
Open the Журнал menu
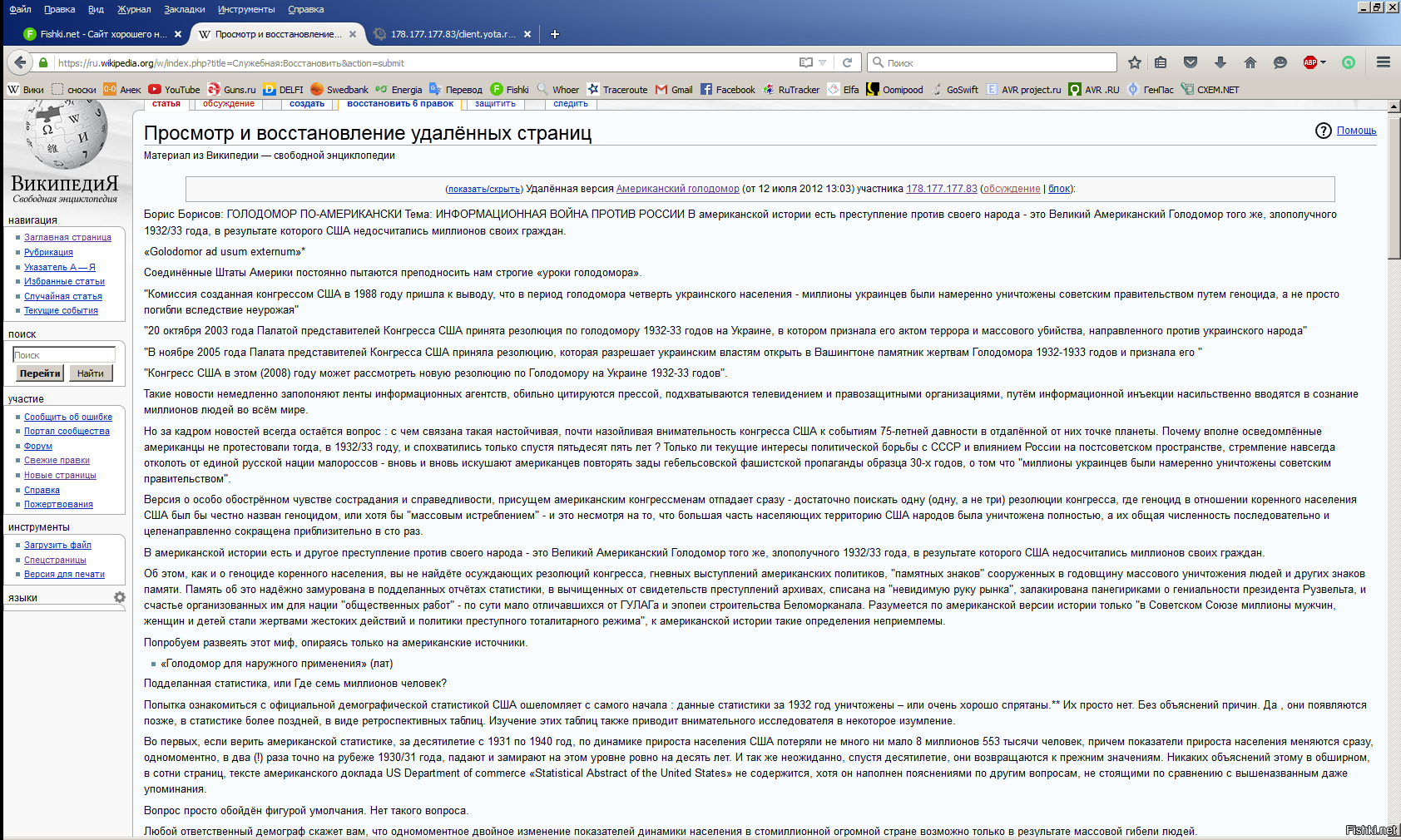tap(134, 9)
